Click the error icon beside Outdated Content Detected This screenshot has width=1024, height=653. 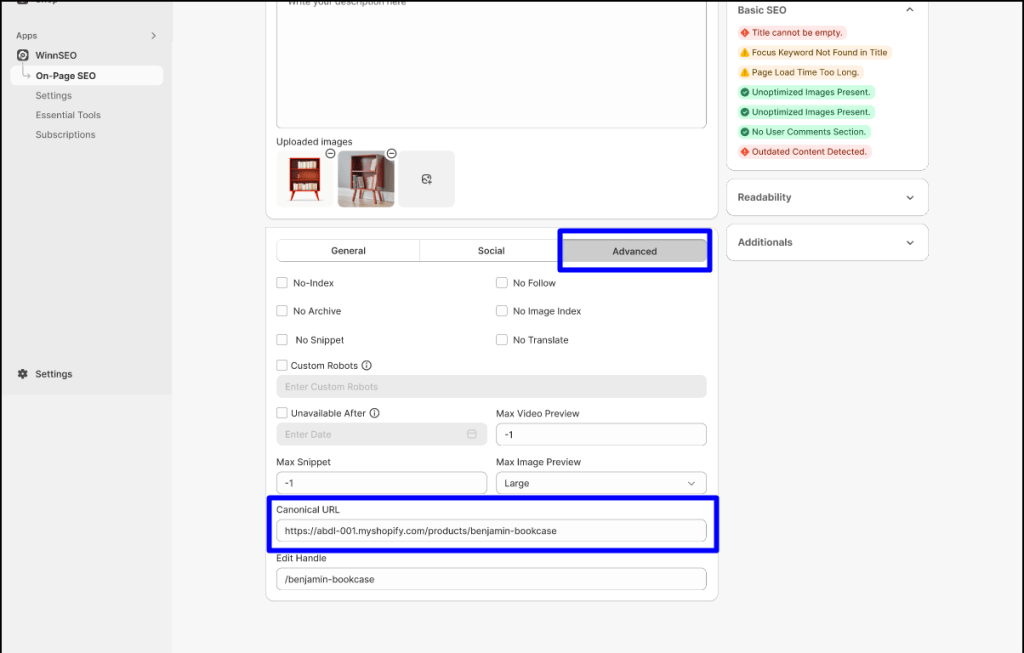pos(744,151)
